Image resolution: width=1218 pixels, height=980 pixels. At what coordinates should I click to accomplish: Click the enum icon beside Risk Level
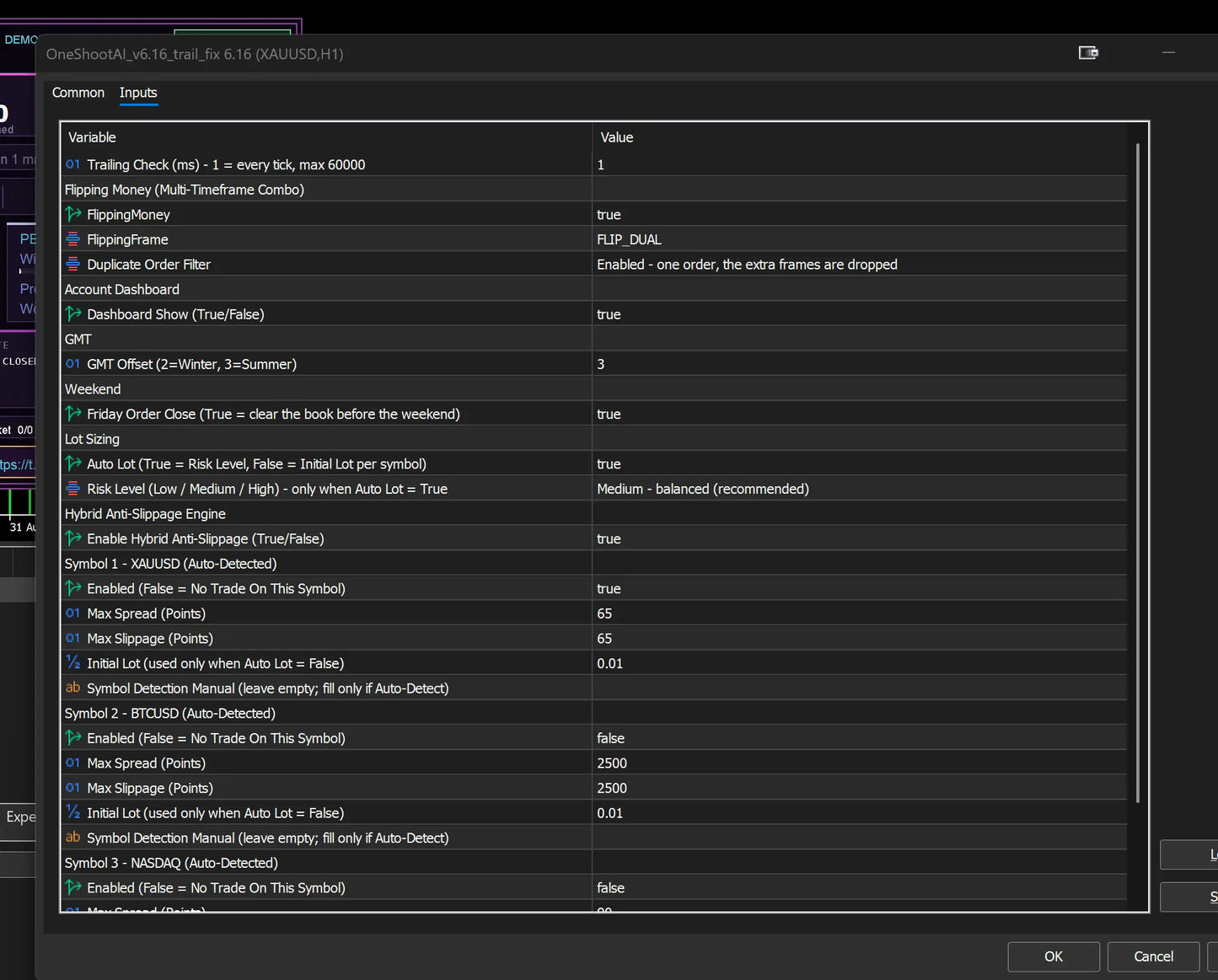(73, 489)
